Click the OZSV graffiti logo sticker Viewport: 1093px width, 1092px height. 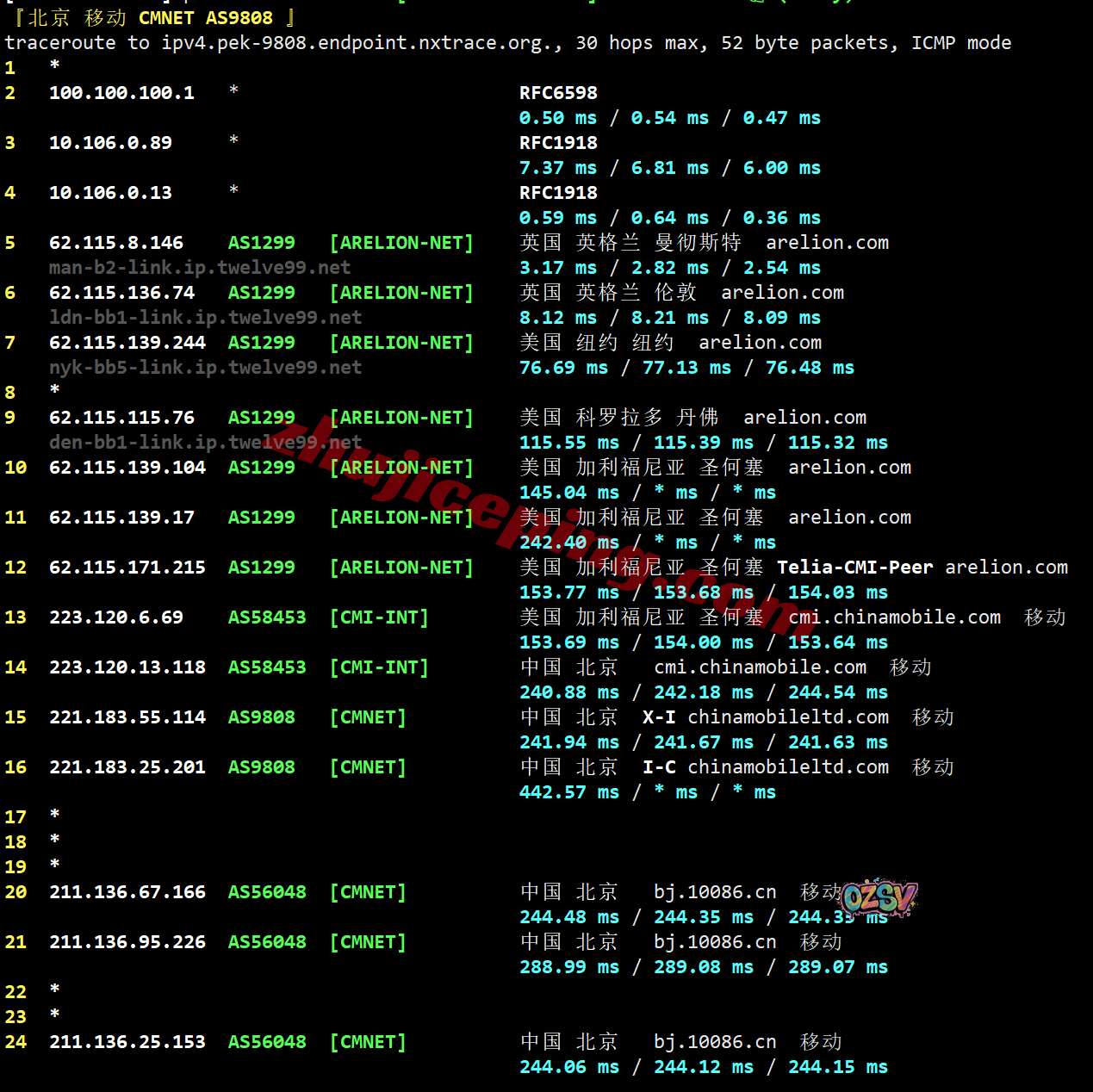[879, 898]
